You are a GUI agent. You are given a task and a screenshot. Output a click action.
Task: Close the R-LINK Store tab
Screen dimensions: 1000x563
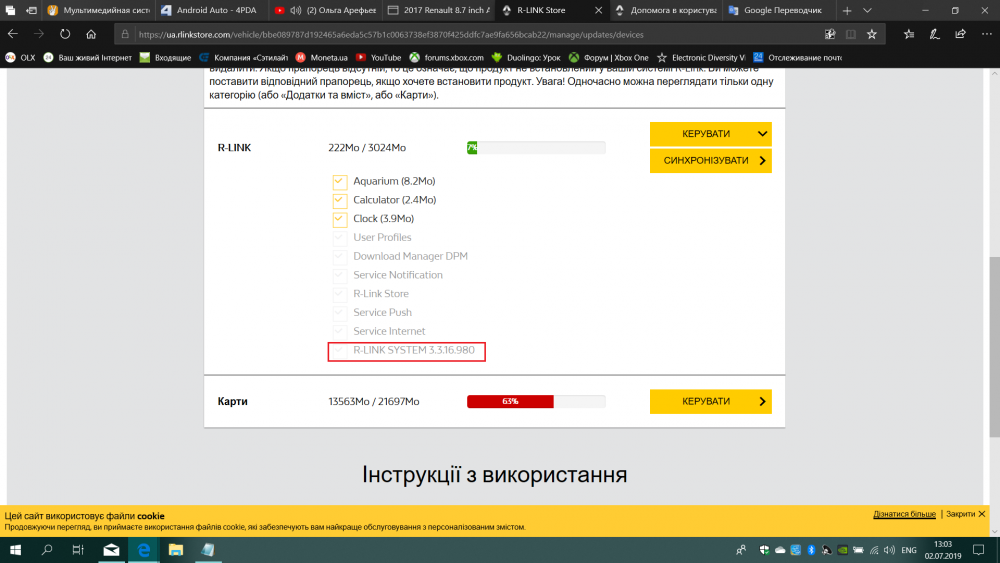pyautogui.click(x=598, y=10)
